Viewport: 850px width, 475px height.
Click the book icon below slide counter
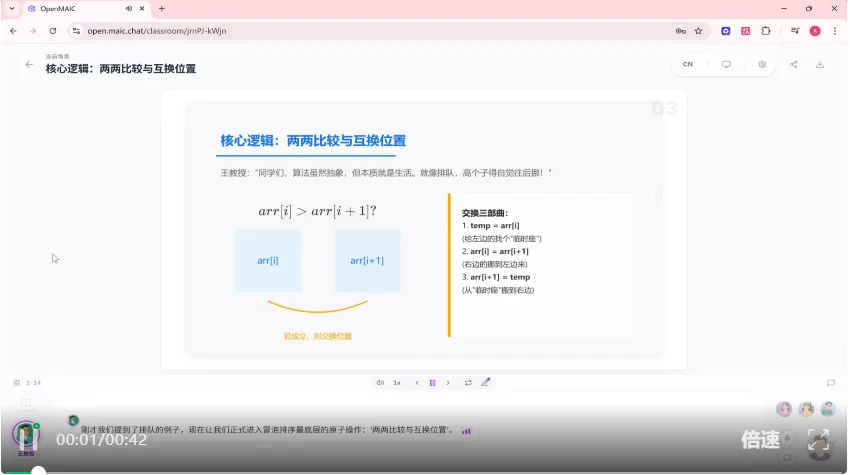(x=25, y=402)
